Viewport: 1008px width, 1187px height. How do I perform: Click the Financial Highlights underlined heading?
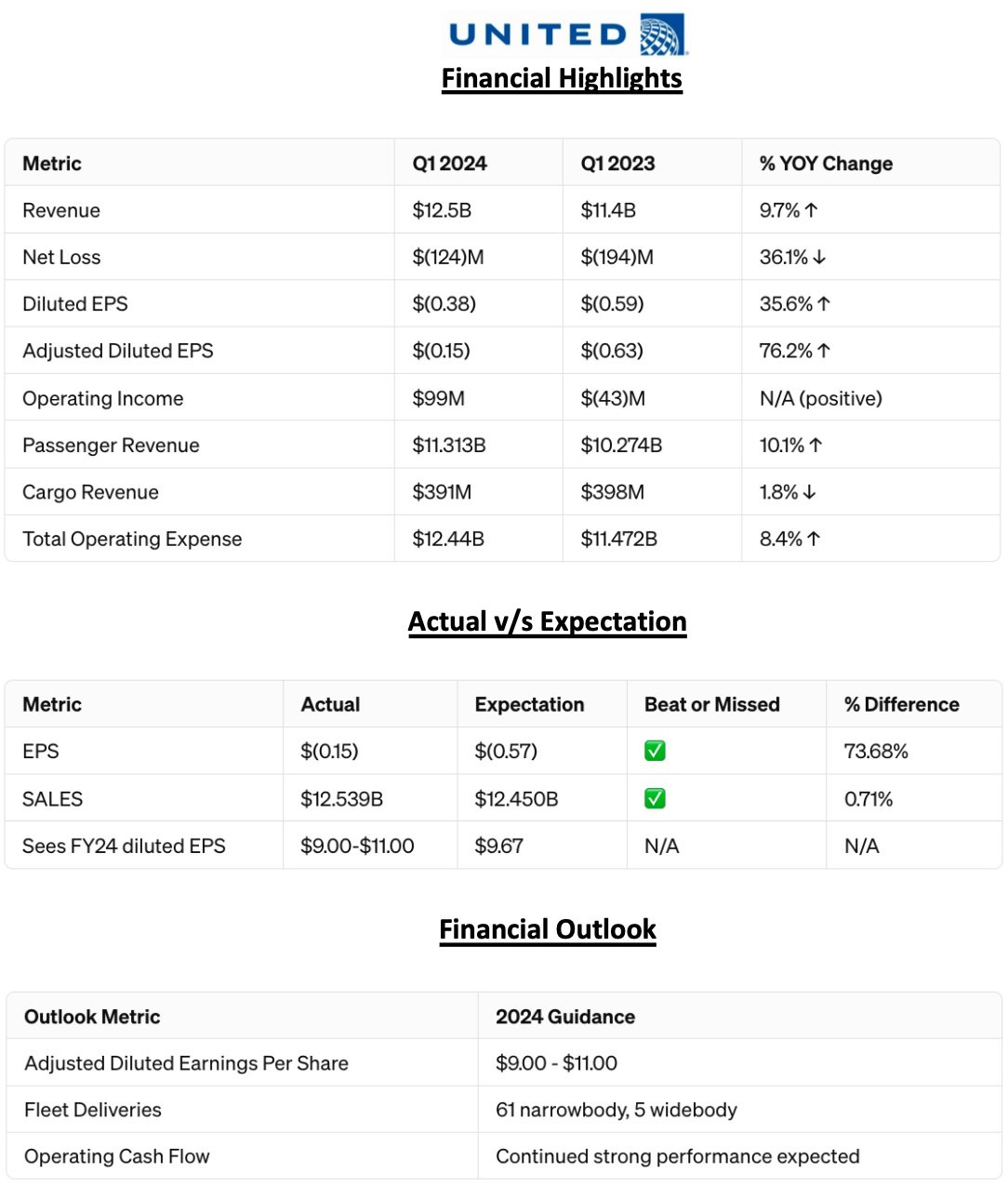562,78
